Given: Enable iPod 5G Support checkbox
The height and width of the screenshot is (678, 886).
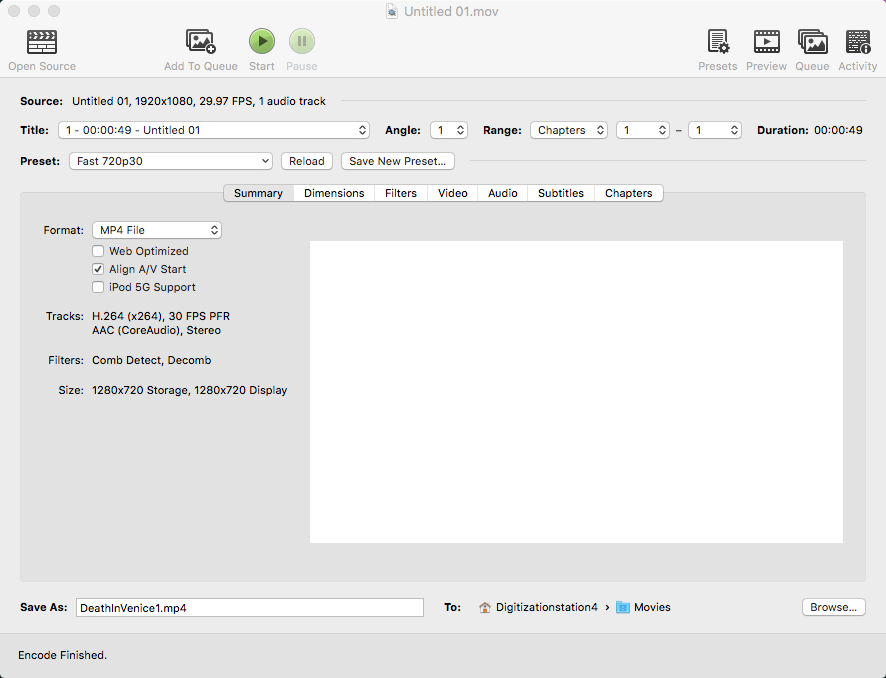Looking at the screenshot, I should [x=98, y=287].
